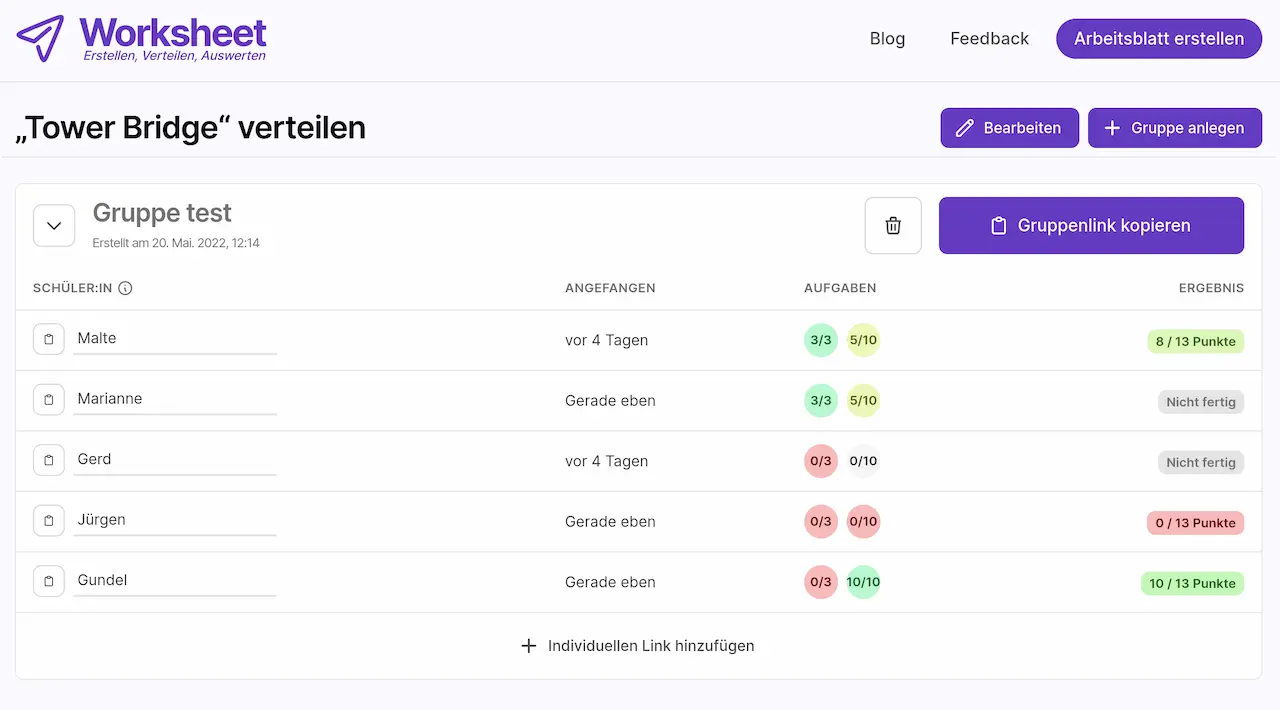Screen dimensions: 1280x710
Task: Click Marianne's green 3/3 task badge
Action: click(x=821, y=401)
